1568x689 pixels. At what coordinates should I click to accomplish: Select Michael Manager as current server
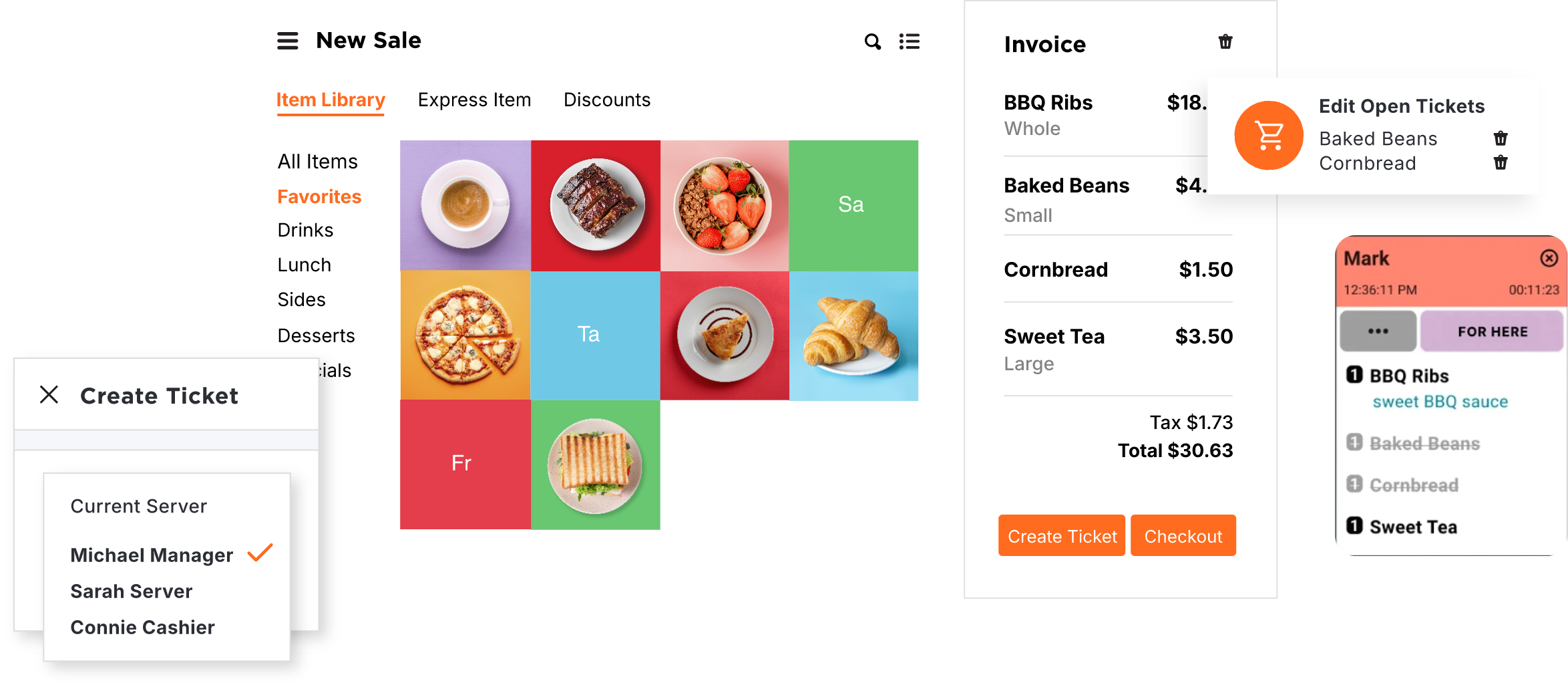click(152, 555)
